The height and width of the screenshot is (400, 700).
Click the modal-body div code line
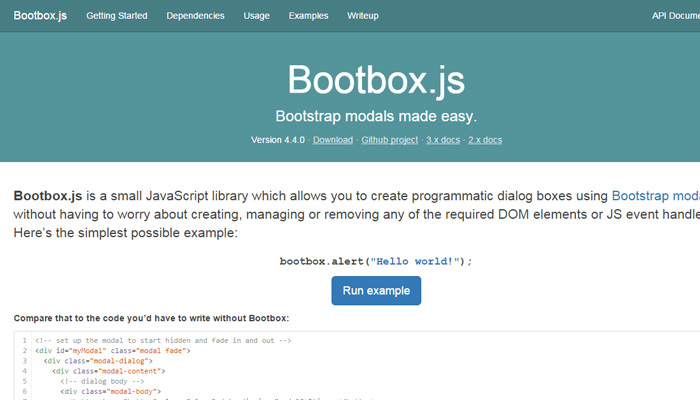point(111,392)
